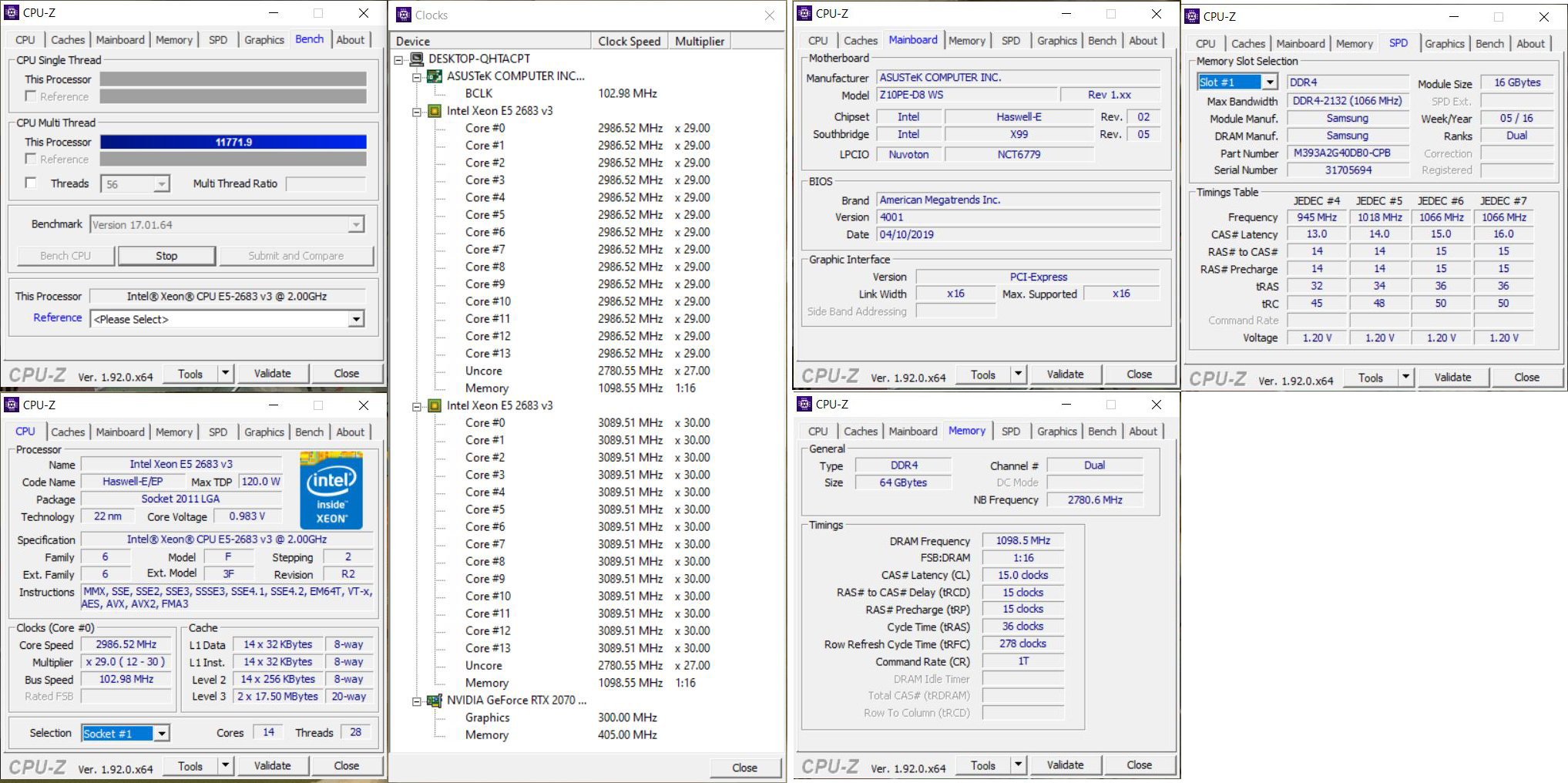
Task: Switch to Graphics tab in Bench window
Action: click(264, 40)
